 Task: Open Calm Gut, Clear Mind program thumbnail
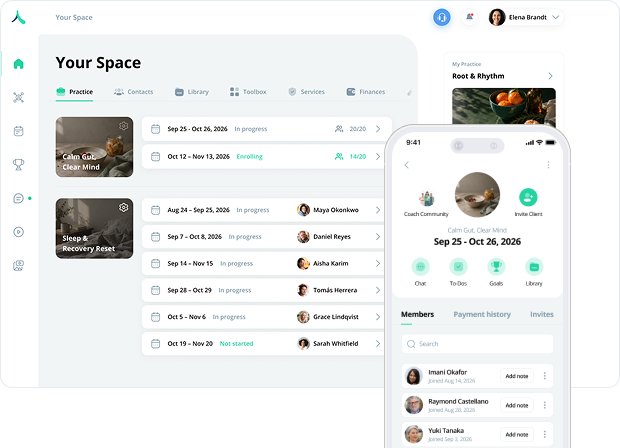95,147
